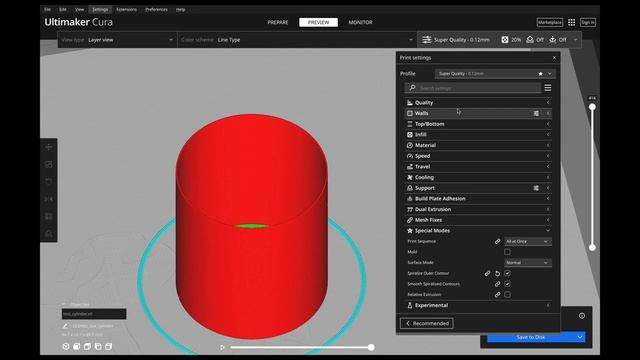Open the Surface Mode dropdown
This screenshot has width=640, height=360.
coord(528,263)
